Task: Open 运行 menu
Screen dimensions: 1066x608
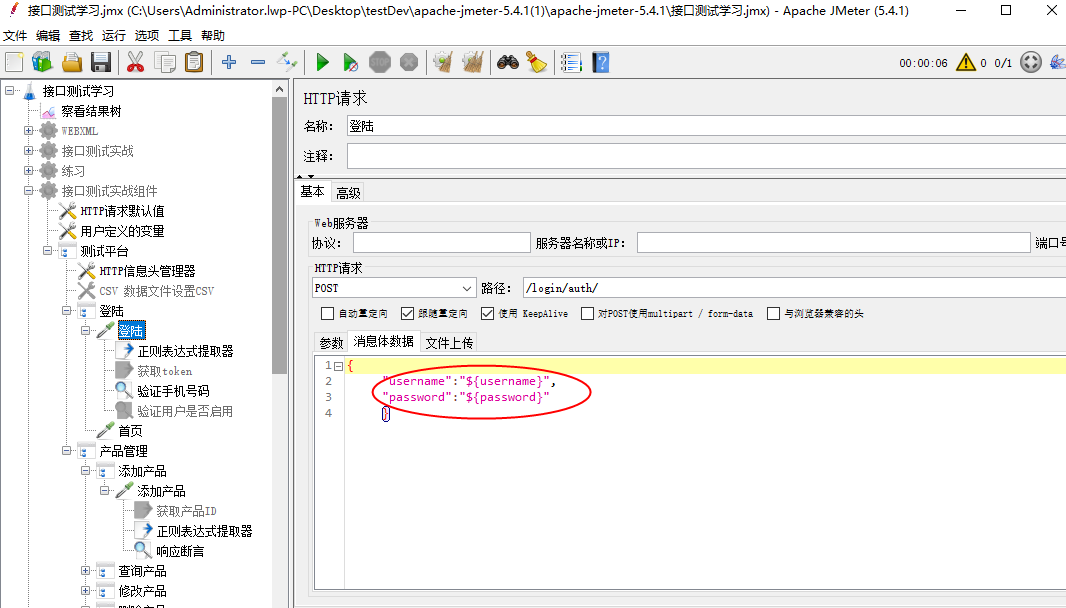Action: pos(114,35)
